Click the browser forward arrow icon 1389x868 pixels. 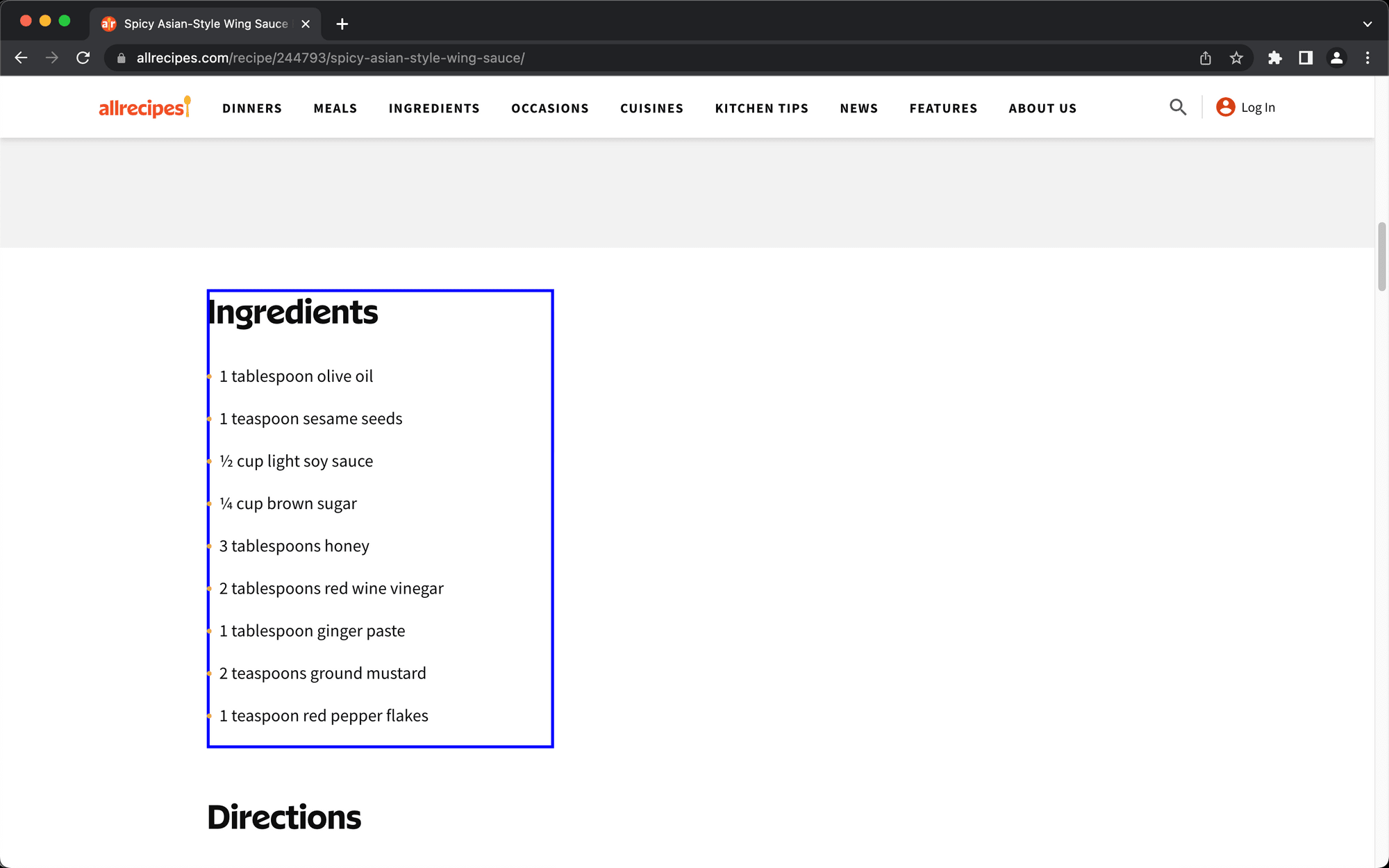click(x=51, y=57)
